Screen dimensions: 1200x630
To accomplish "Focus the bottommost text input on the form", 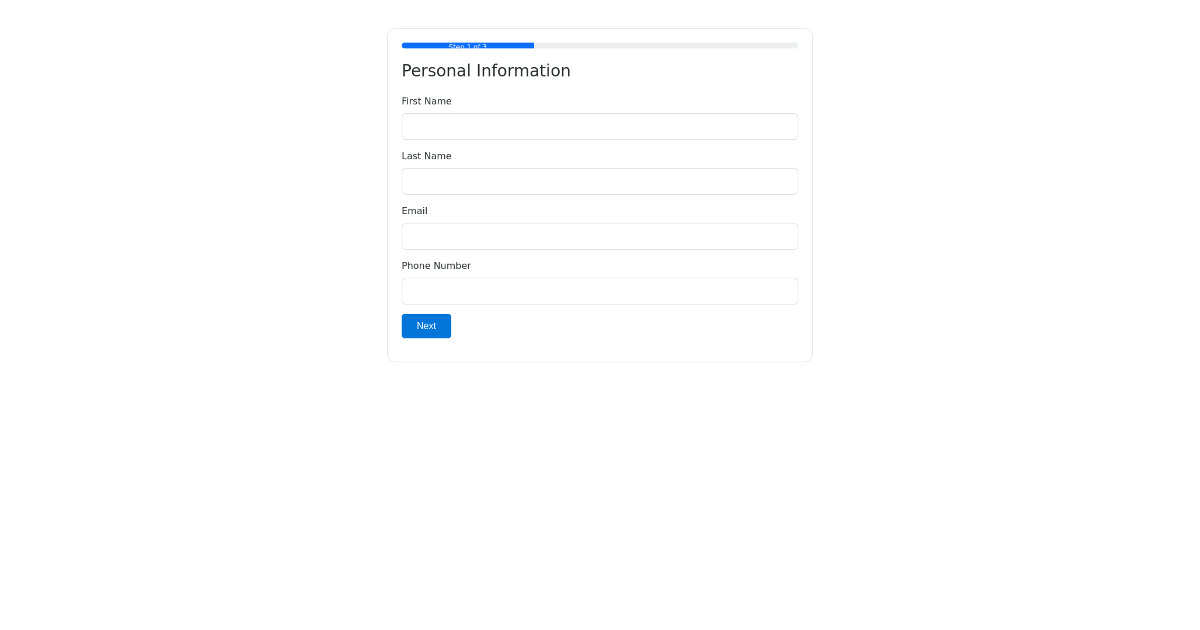I will point(599,291).
